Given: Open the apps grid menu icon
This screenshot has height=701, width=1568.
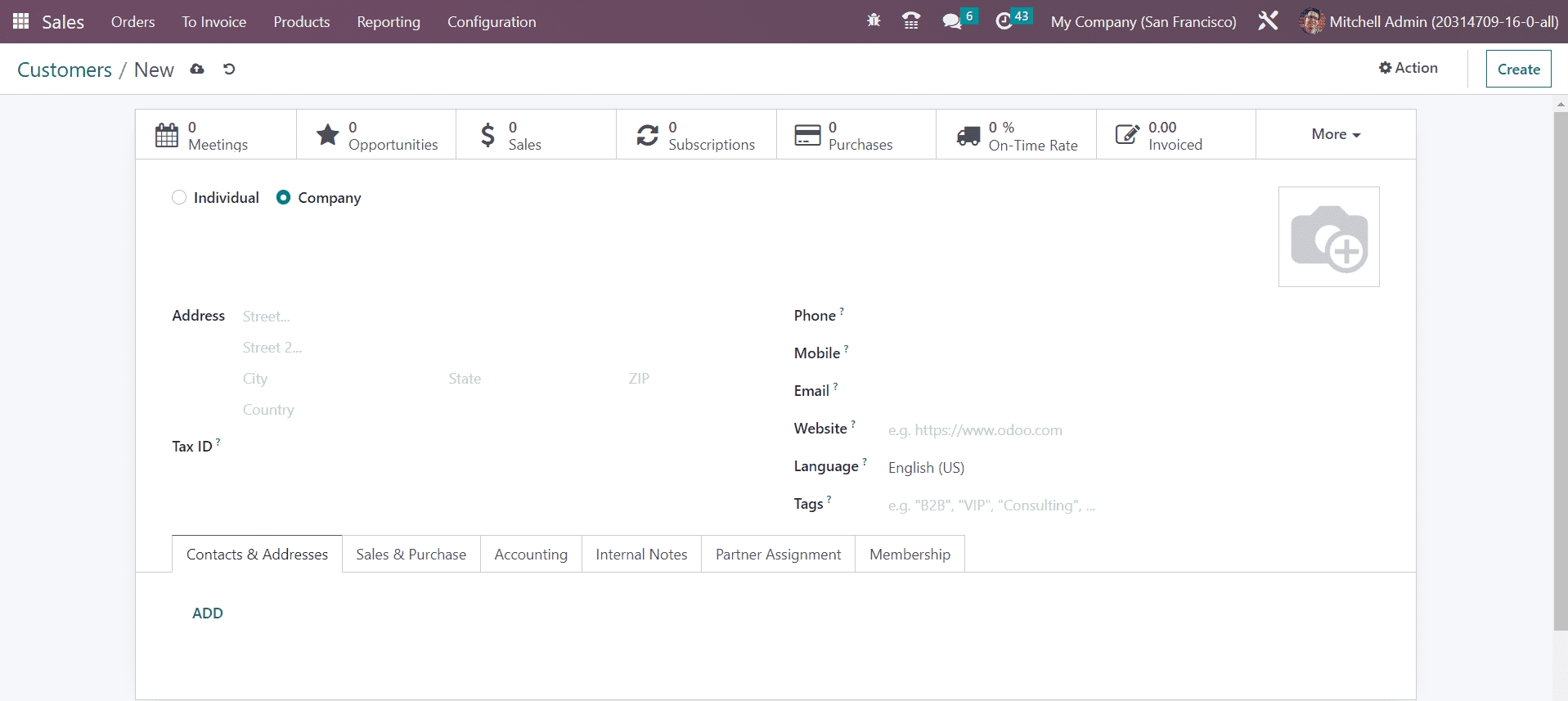Looking at the screenshot, I should (x=21, y=21).
